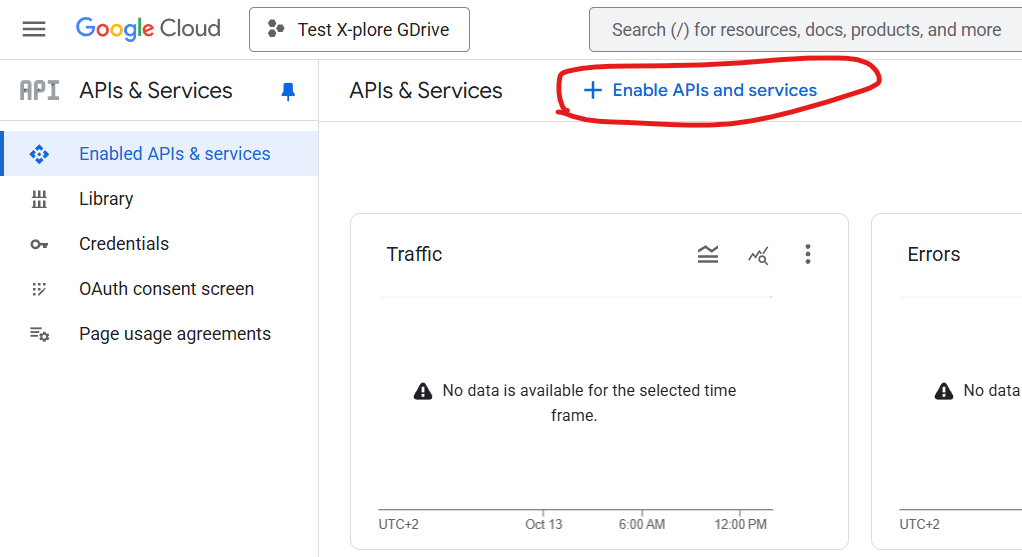This screenshot has width=1022, height=557.
Task: Click the Enabled APIs & services icon
Action: pos(39,154)
